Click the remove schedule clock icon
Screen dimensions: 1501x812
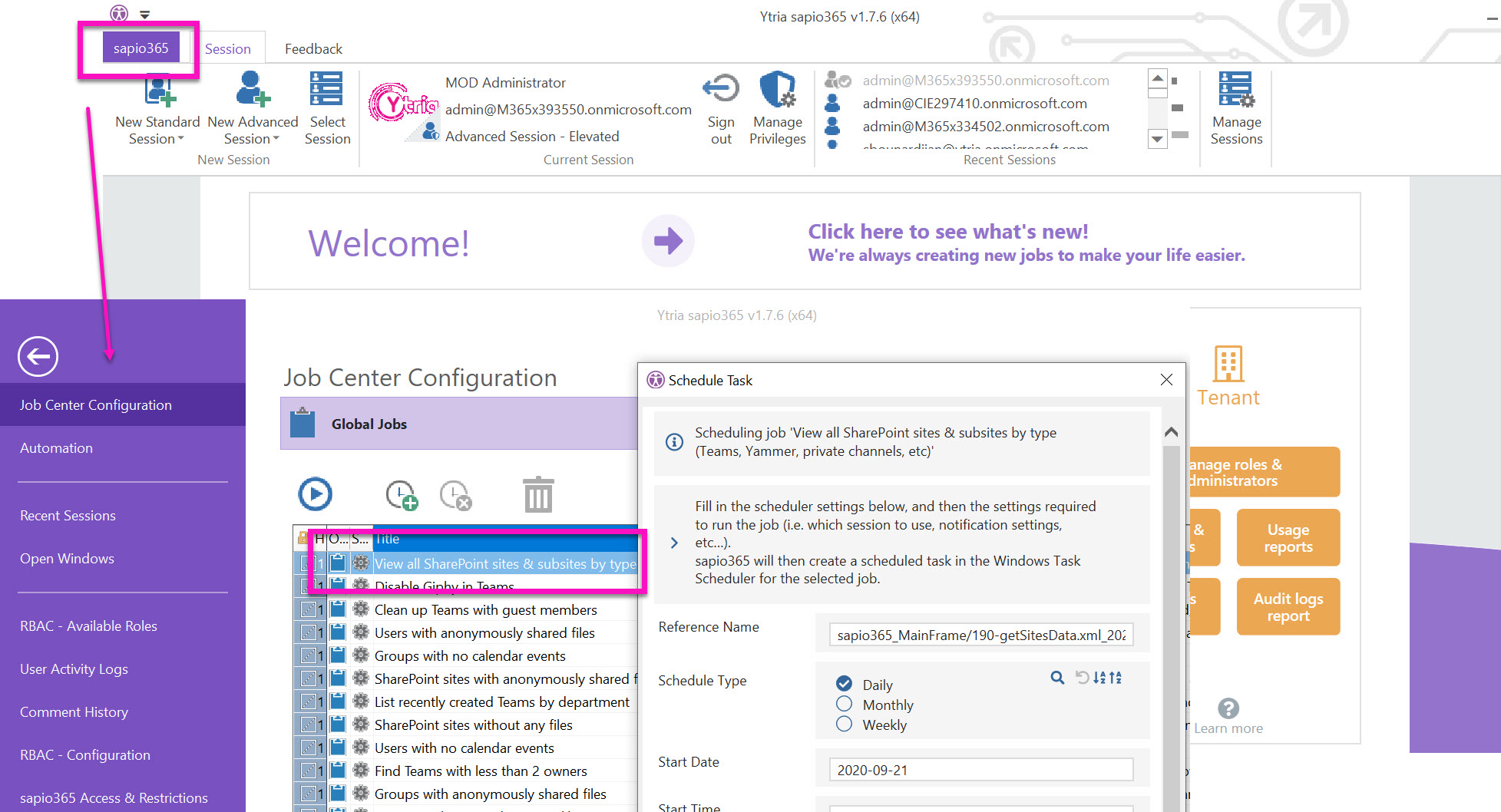(x=455, y=495)
